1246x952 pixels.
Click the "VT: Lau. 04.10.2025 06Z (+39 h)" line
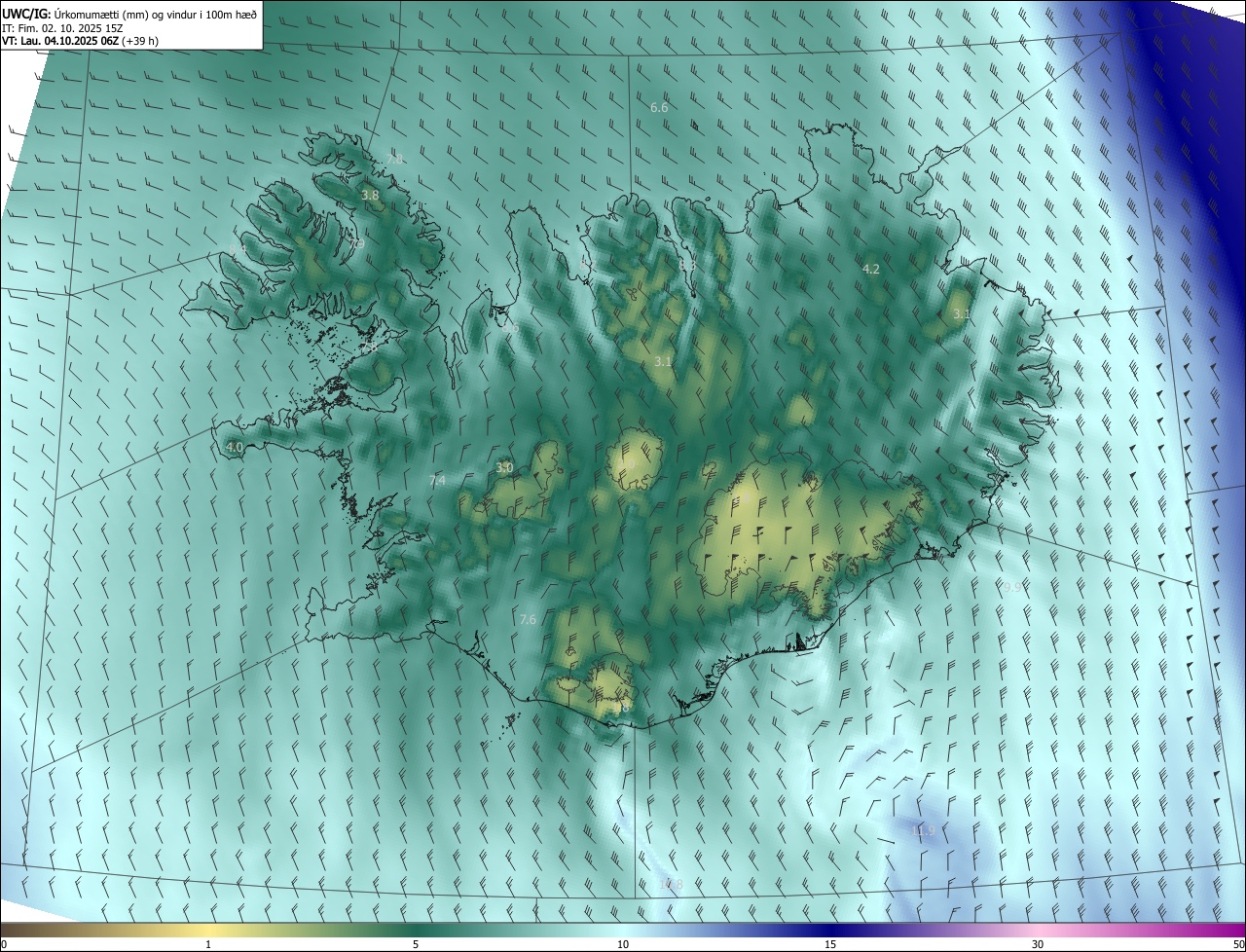[81, 41]
